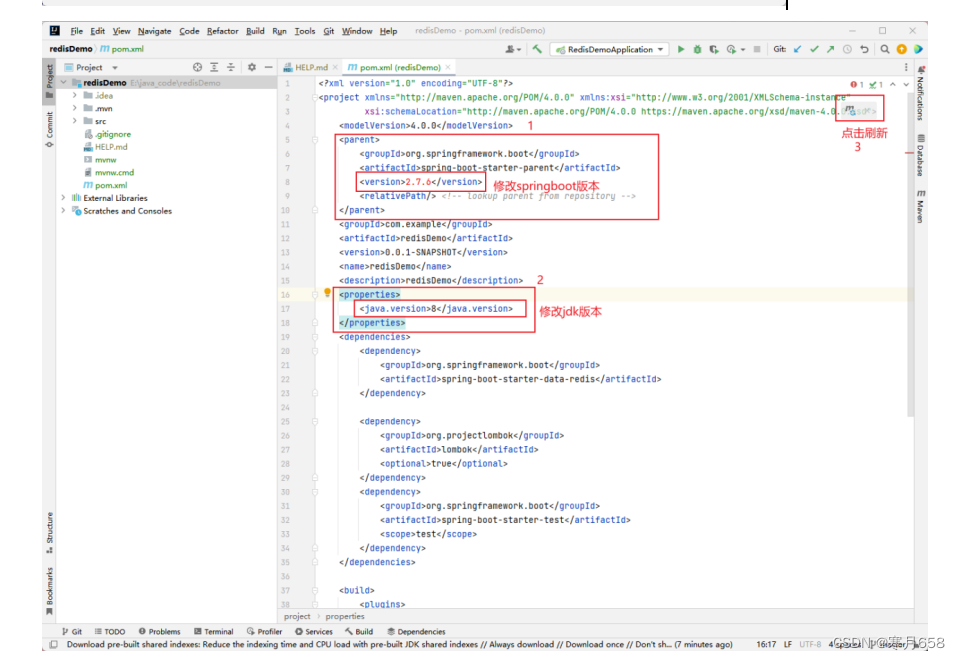Open the Refactor menu
The height and width of the screenshot is (660, 960).
pos(222,31)
